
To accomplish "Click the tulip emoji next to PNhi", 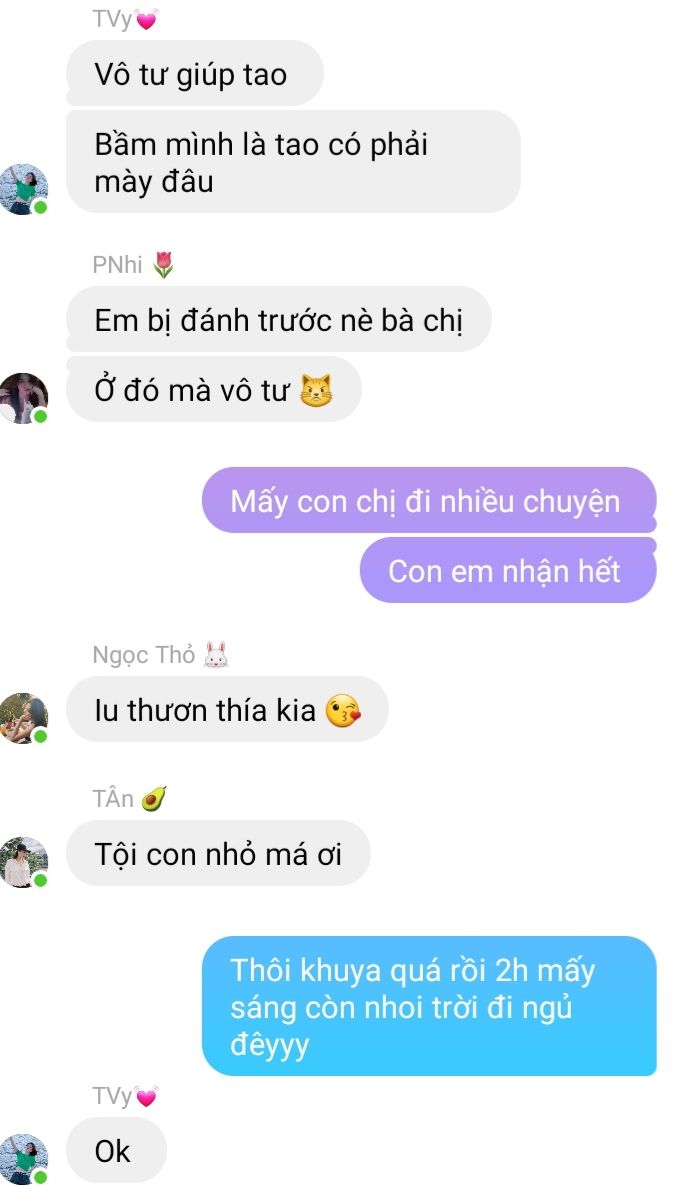I will (163, 265).
